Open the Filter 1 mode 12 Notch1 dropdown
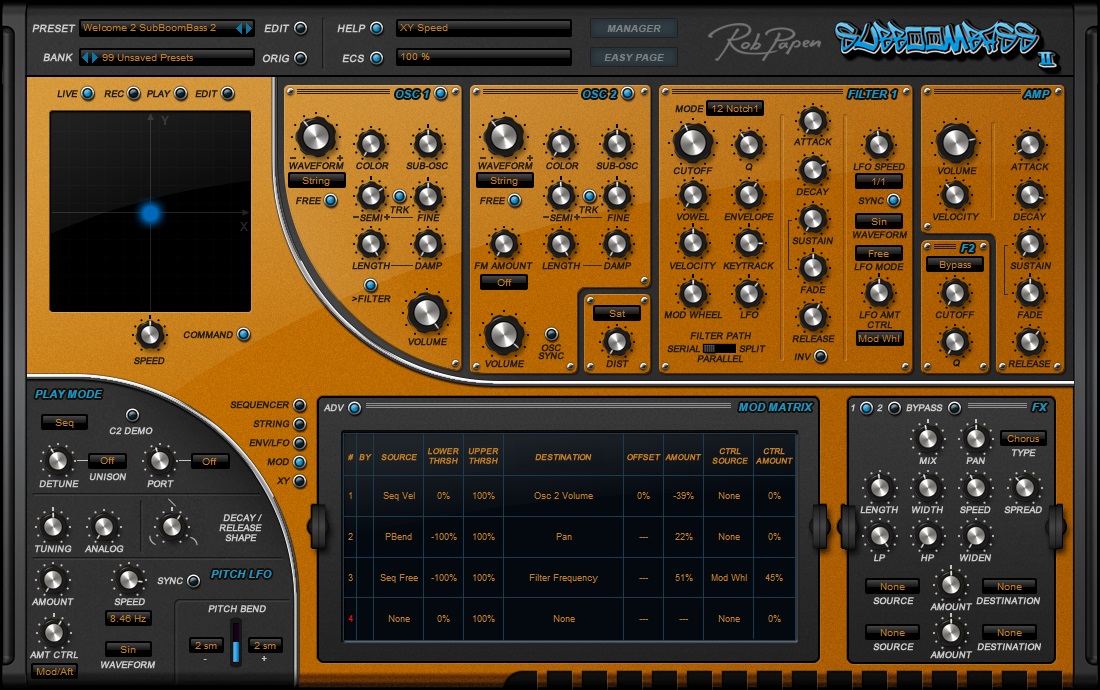This screenshot has width=1100, height=690. (736, 108)
